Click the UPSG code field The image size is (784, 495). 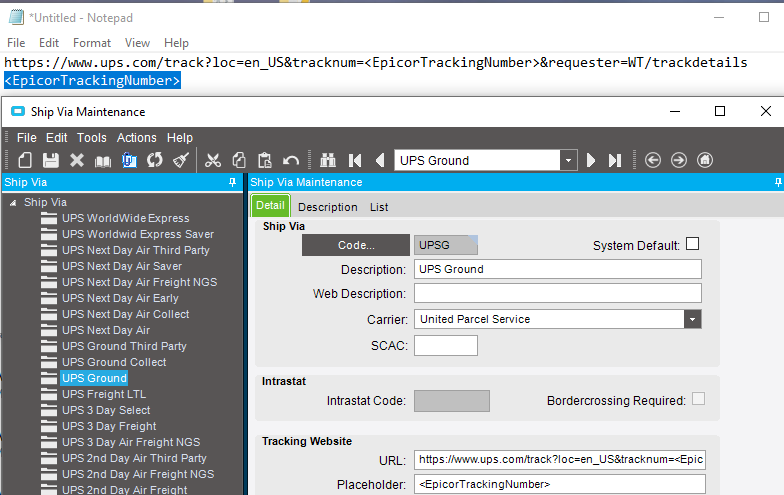click(446, 245)
